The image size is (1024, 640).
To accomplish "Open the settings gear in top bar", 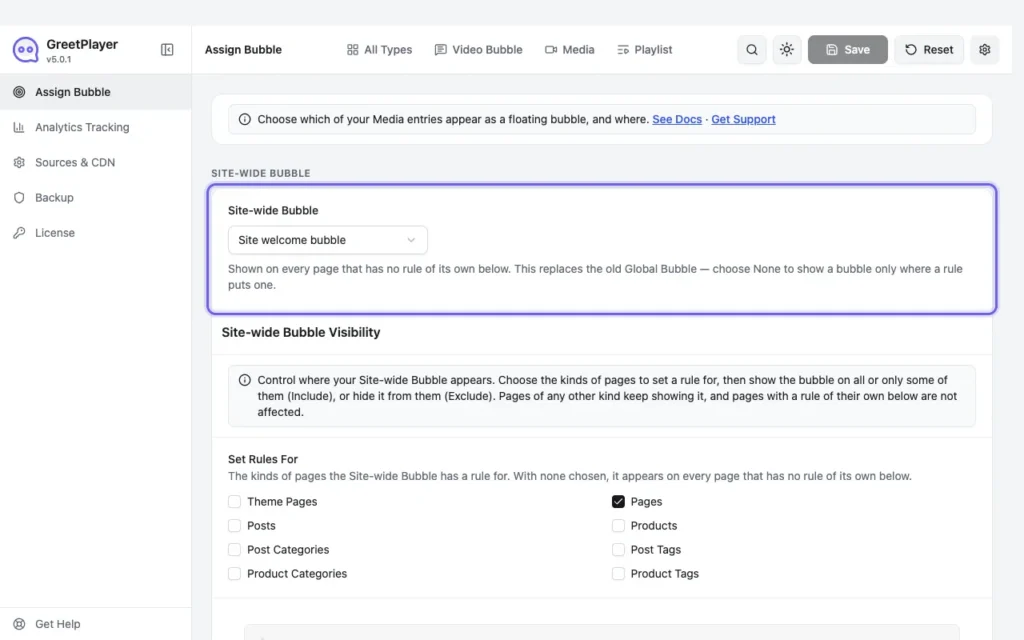I will (x=985, y=50).
